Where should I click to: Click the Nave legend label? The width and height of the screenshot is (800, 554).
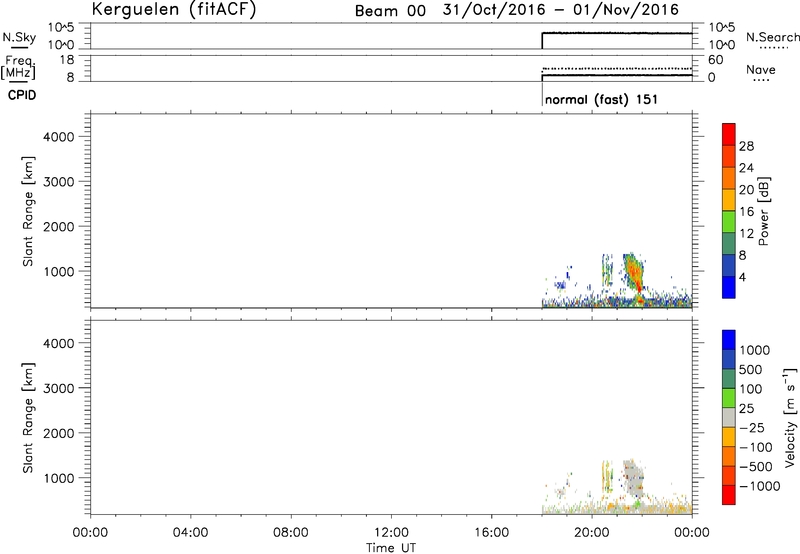click(x=761, y=70)
